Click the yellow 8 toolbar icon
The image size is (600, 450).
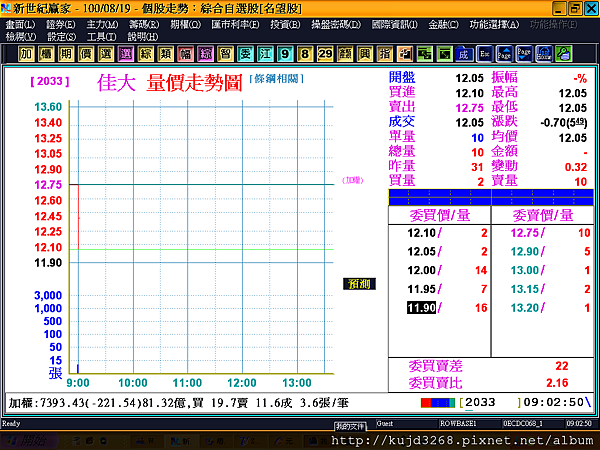coord(305,54)
